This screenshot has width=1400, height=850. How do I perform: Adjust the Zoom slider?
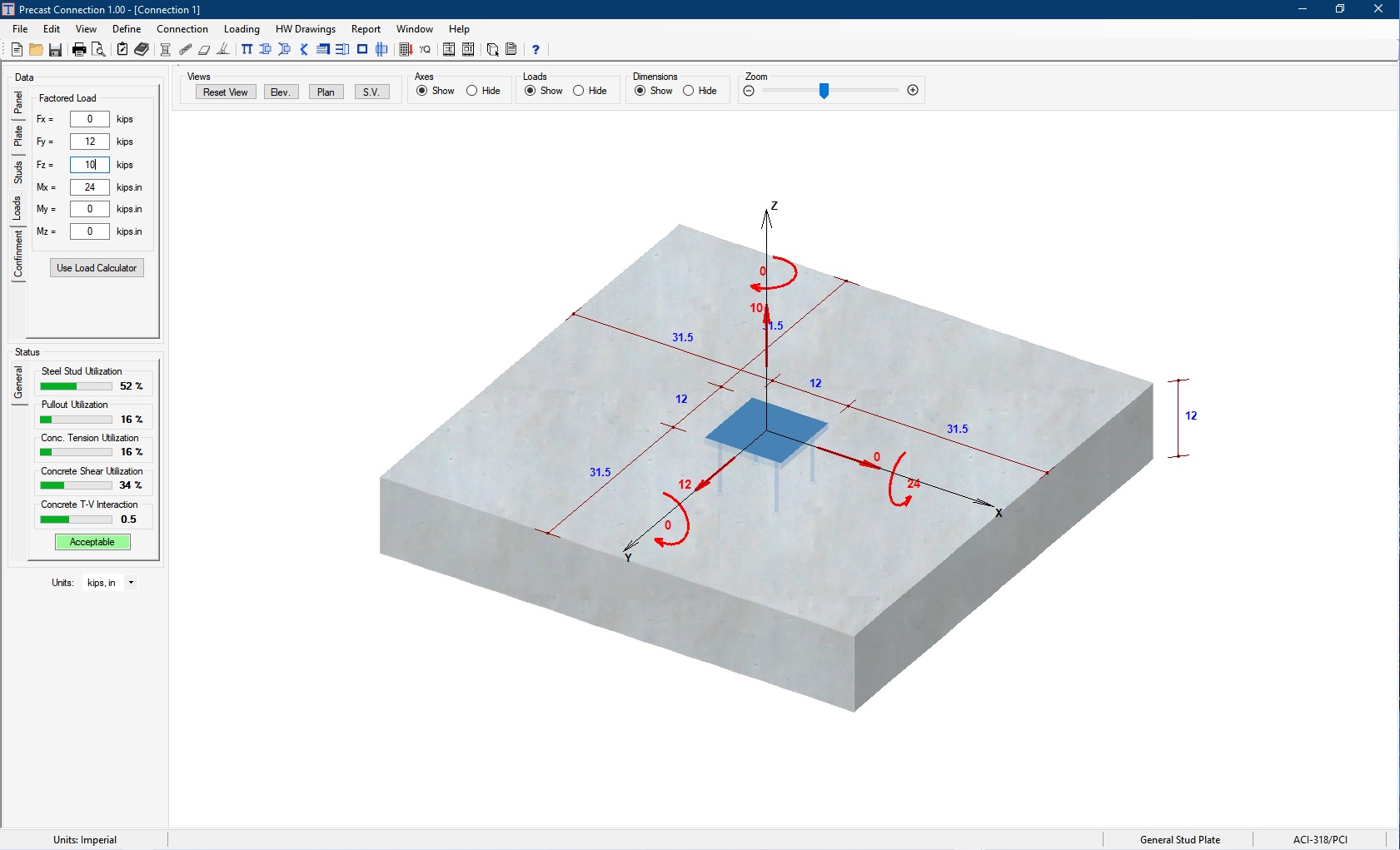pos(825,90)
